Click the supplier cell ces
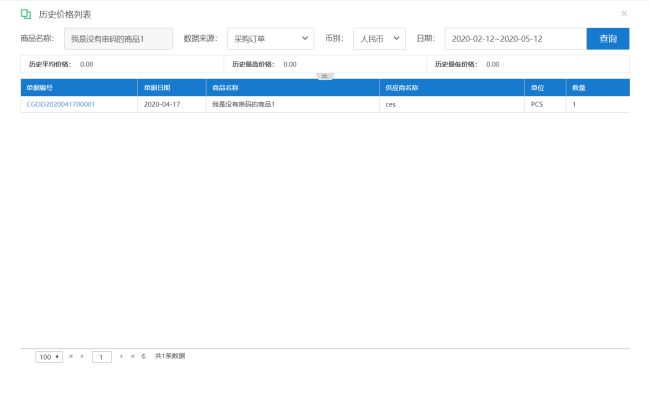 click(x=452, y=104)
